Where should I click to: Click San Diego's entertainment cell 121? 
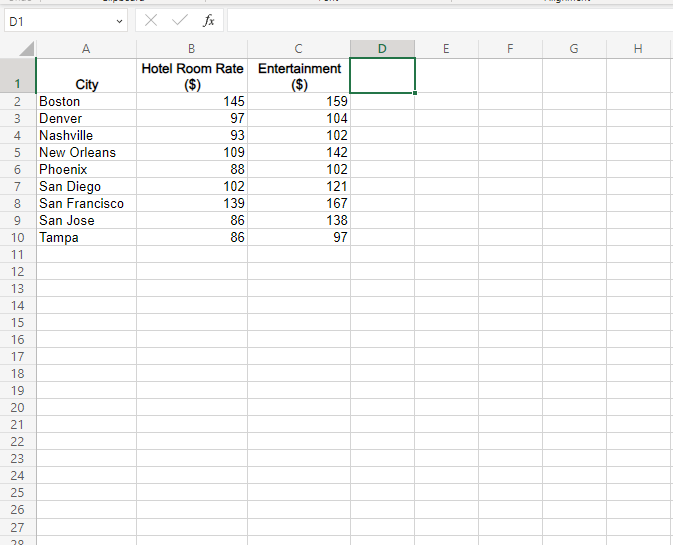[299, 186]
